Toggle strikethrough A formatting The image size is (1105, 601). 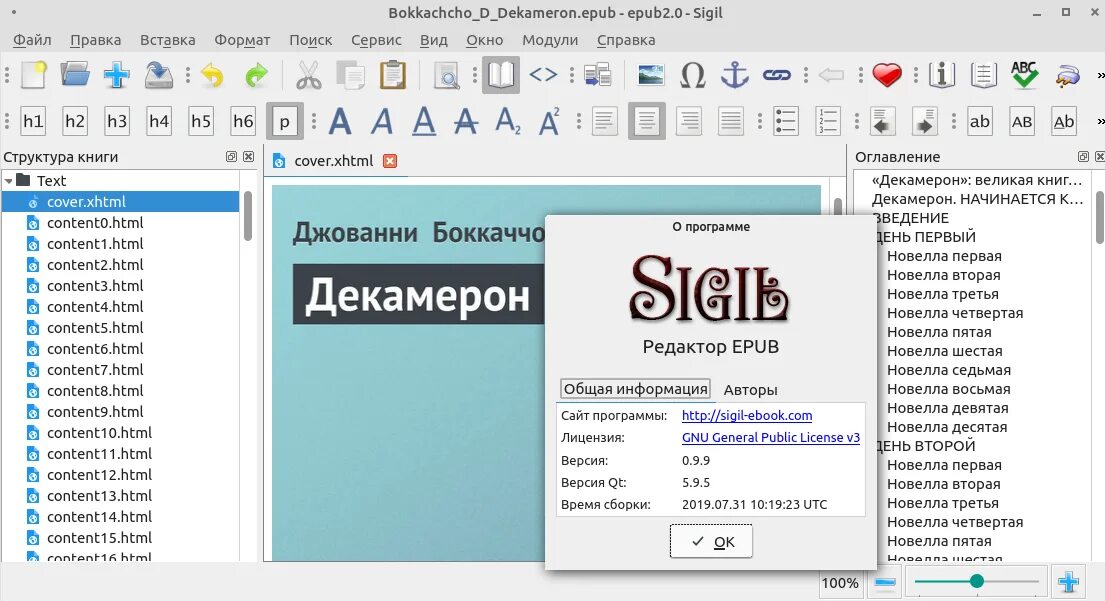tap(466, 121)
